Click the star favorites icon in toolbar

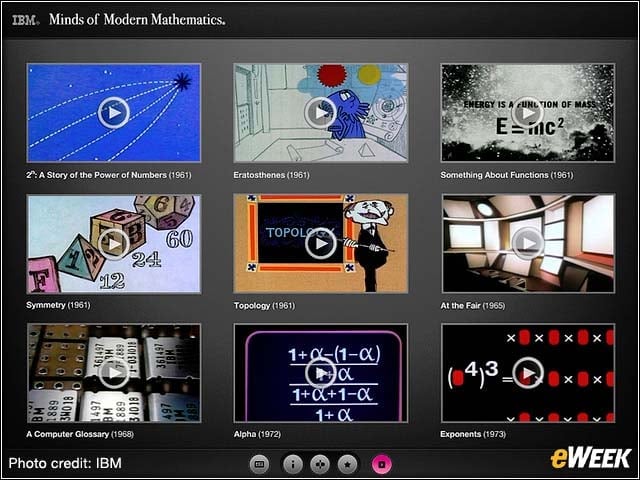point(347,464)
